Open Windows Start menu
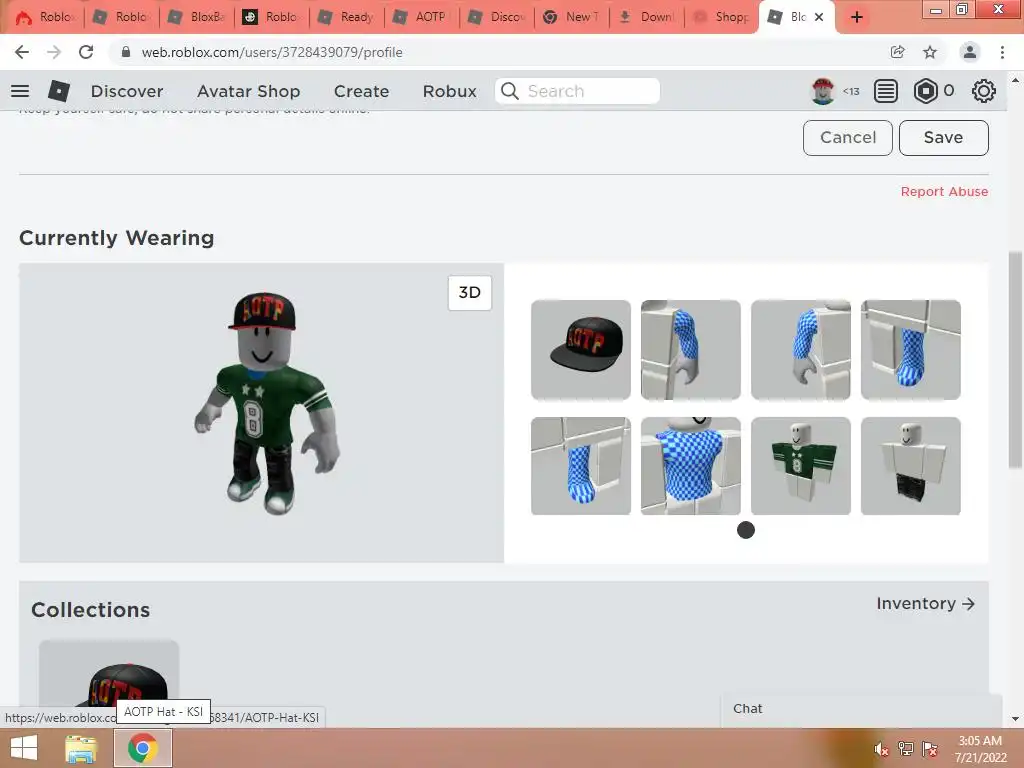The width and height of the screenshot is (1024, 768). (24, 748)
